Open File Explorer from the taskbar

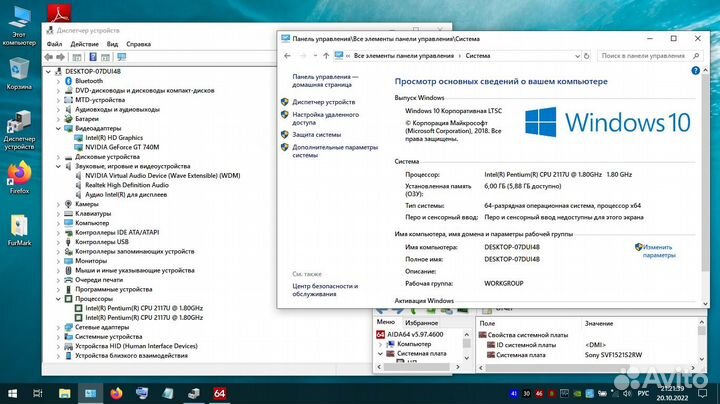(x=65, y=393)
